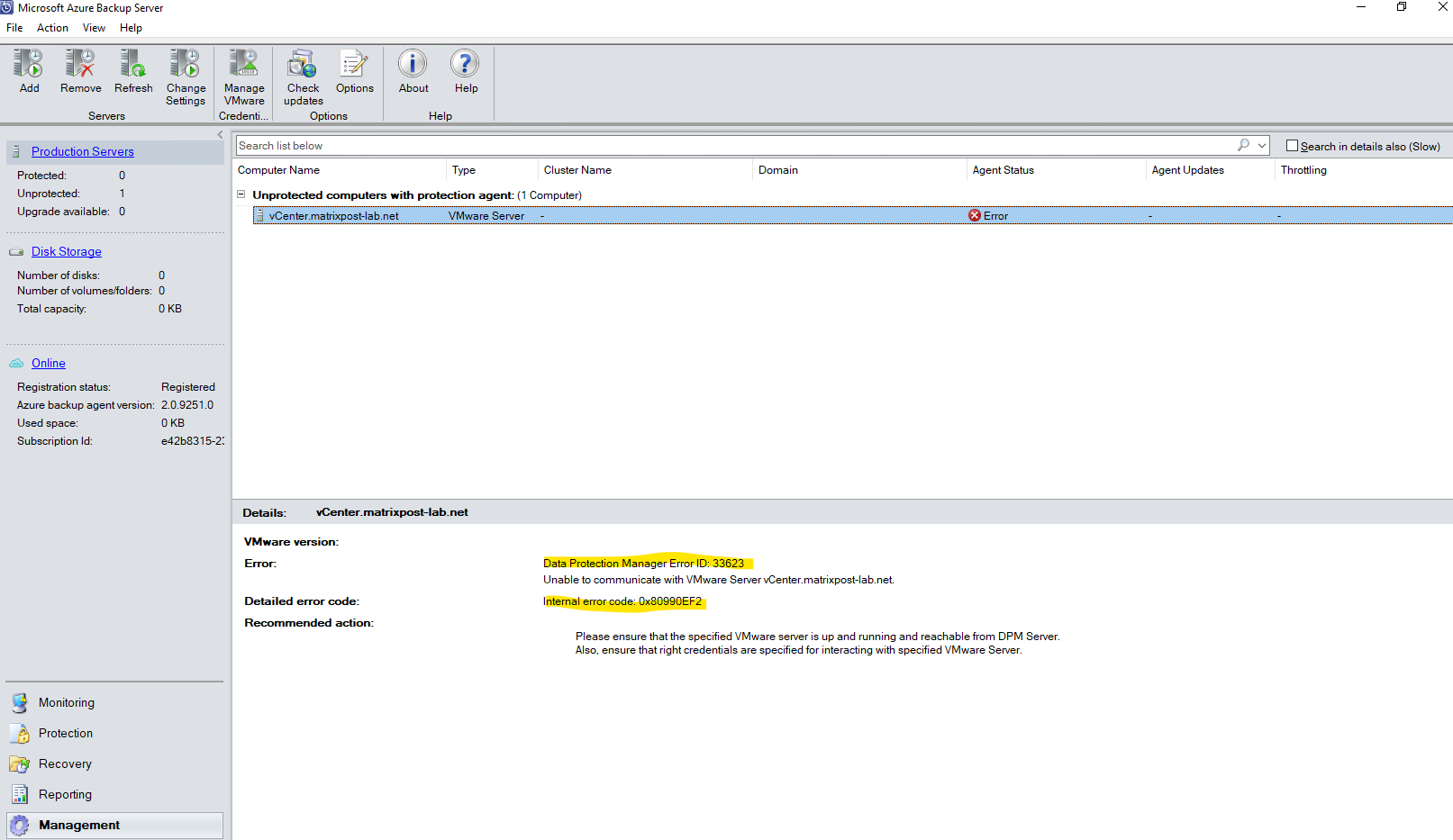The image size is (1453, 840).
Task: Click the Azure backup agent version 2.0.9251.0
Action: click(x=187, y=405)
